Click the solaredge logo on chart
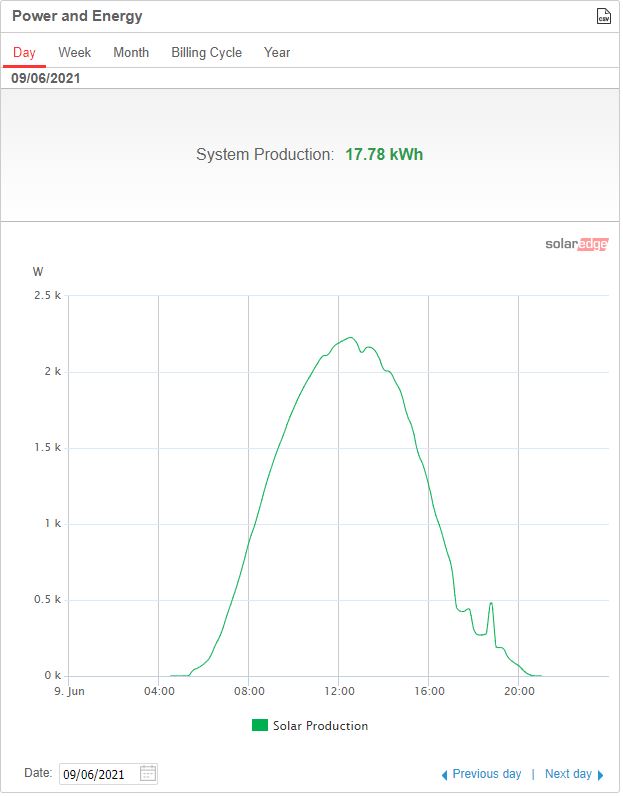Viewport: 623px width, 796px height. tap(579, 245)
